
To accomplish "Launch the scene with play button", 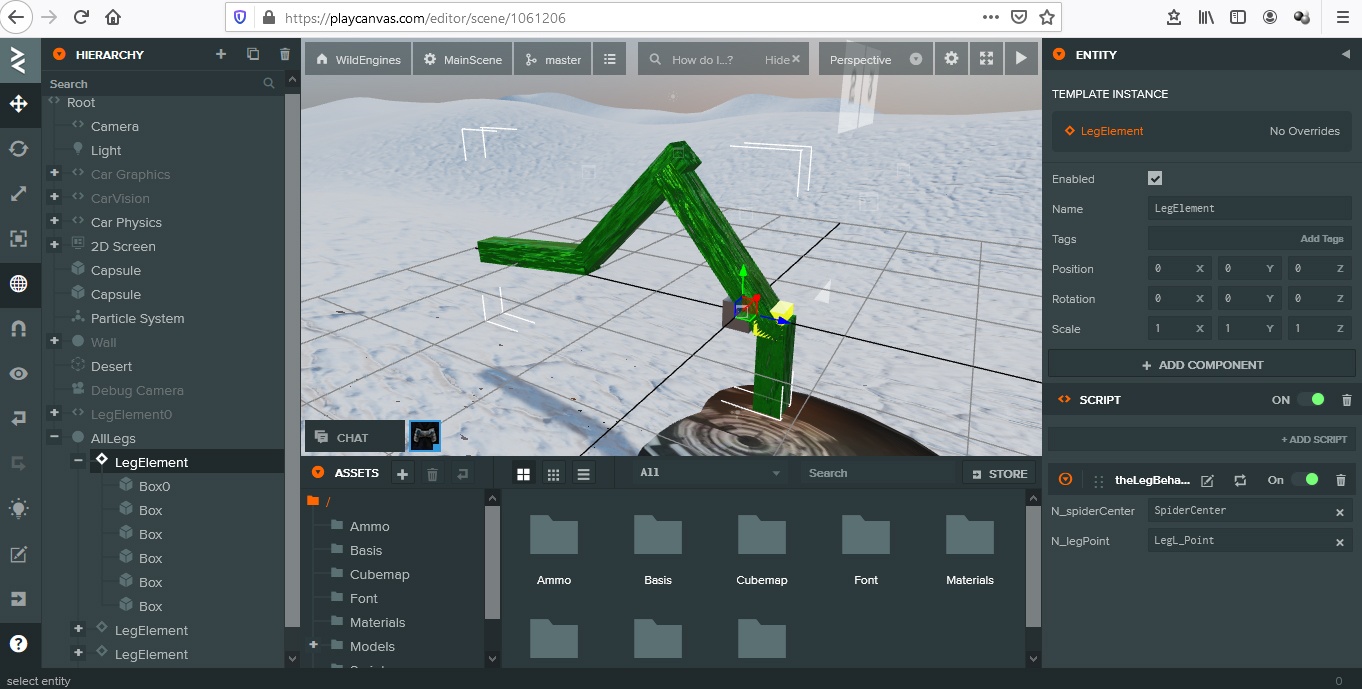I will click(1020, 59).
